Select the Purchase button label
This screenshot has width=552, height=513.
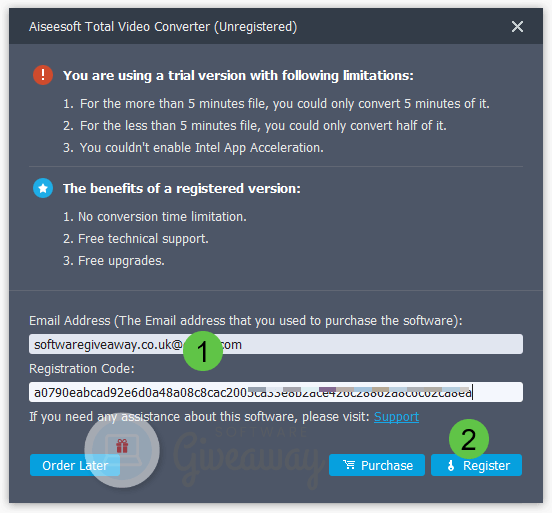pos(387,465)
